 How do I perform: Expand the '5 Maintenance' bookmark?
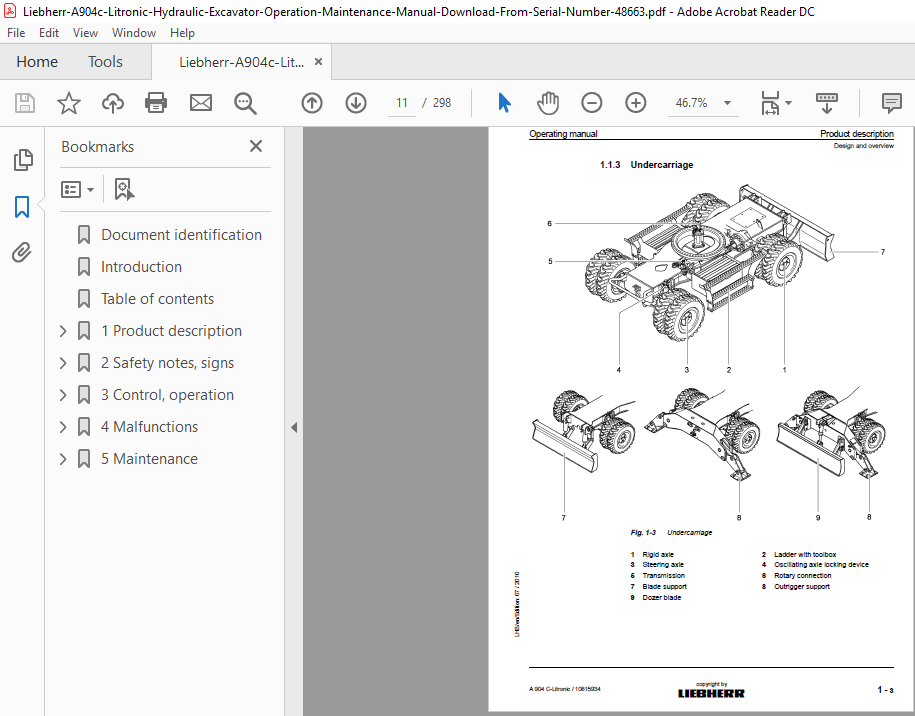pos(63,459)
